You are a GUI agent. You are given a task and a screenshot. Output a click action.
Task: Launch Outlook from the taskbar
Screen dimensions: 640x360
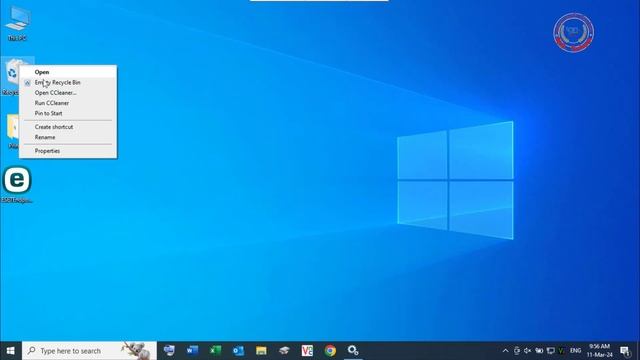[238, 351]
